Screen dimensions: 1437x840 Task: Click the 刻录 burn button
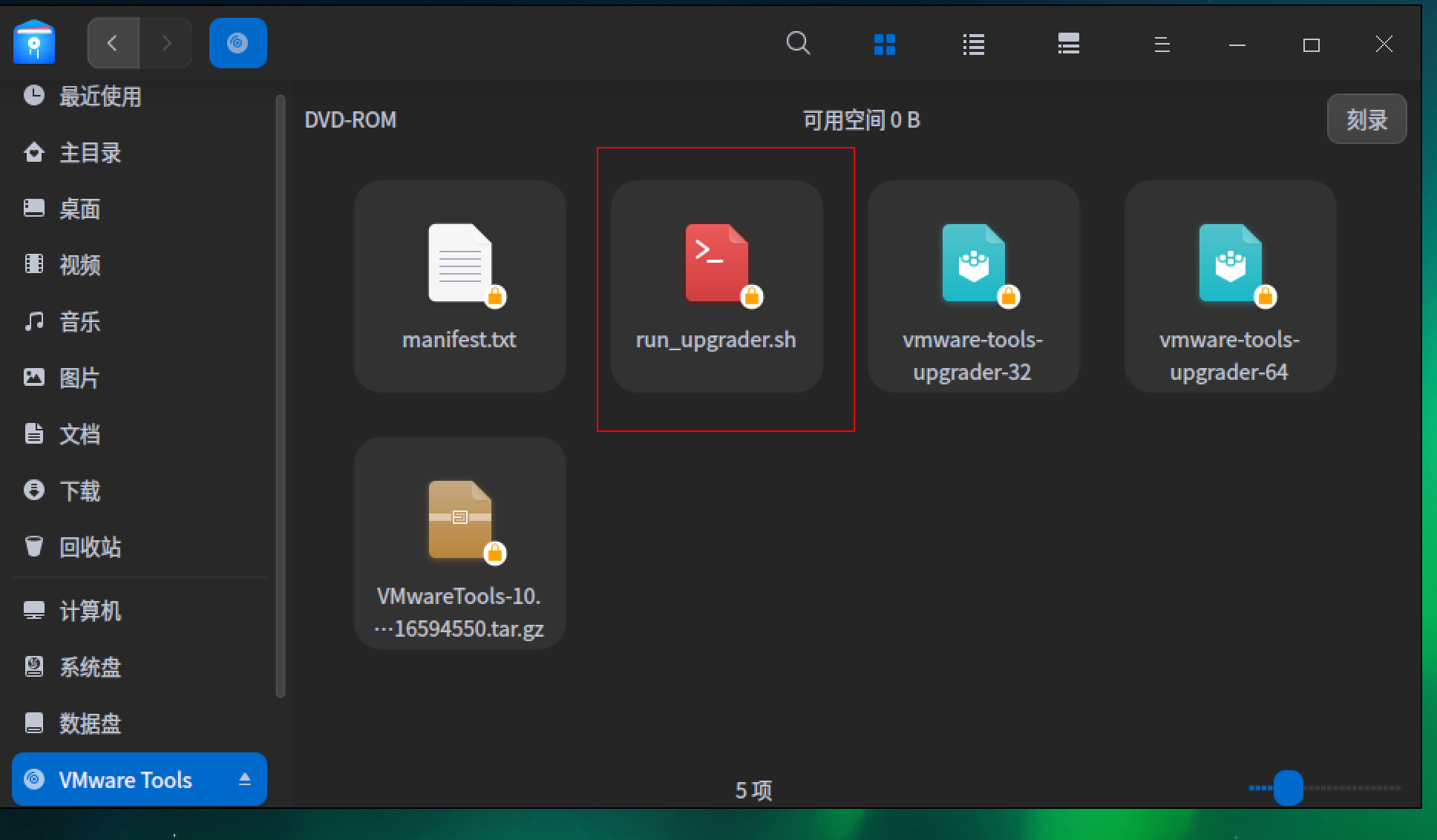coord(1366,119)
